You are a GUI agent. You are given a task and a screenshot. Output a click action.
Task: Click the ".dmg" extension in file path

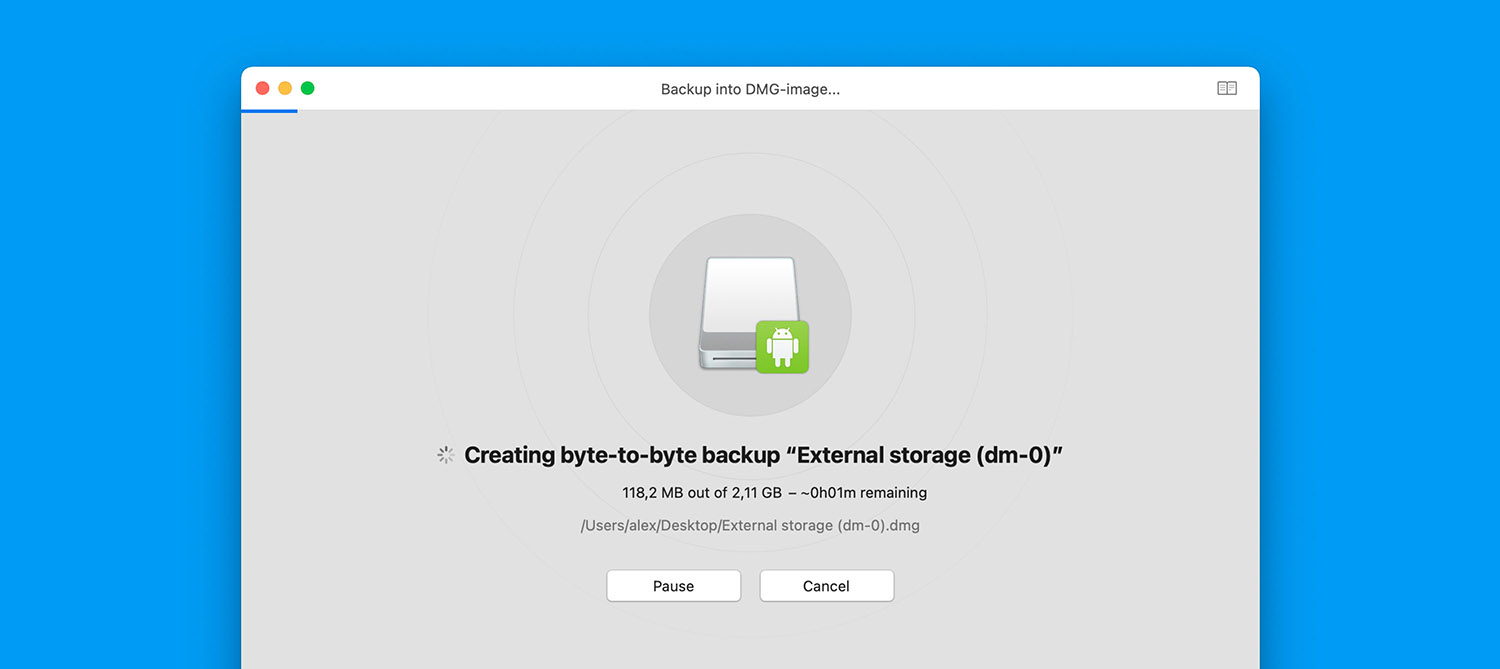point(904,526)
